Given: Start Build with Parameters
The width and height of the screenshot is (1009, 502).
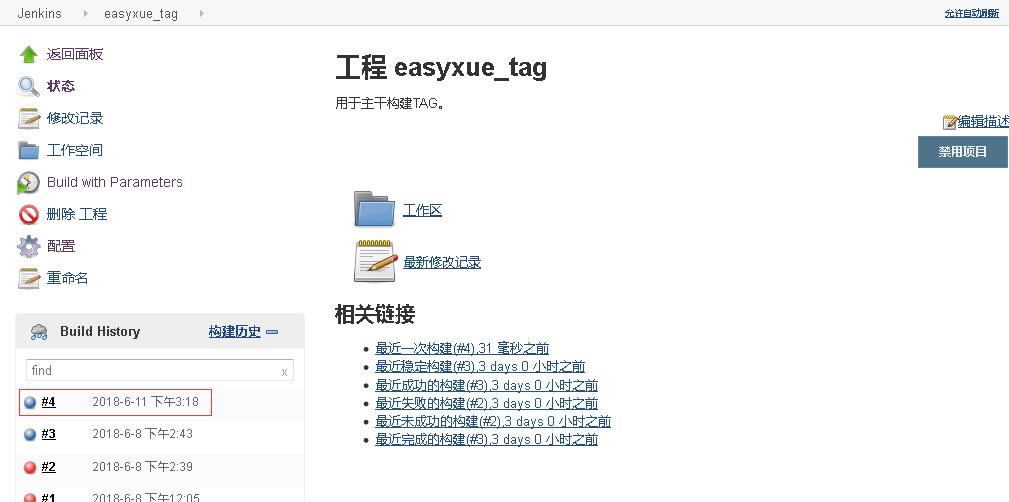Looking at the screenshot, I should (115, 182).
